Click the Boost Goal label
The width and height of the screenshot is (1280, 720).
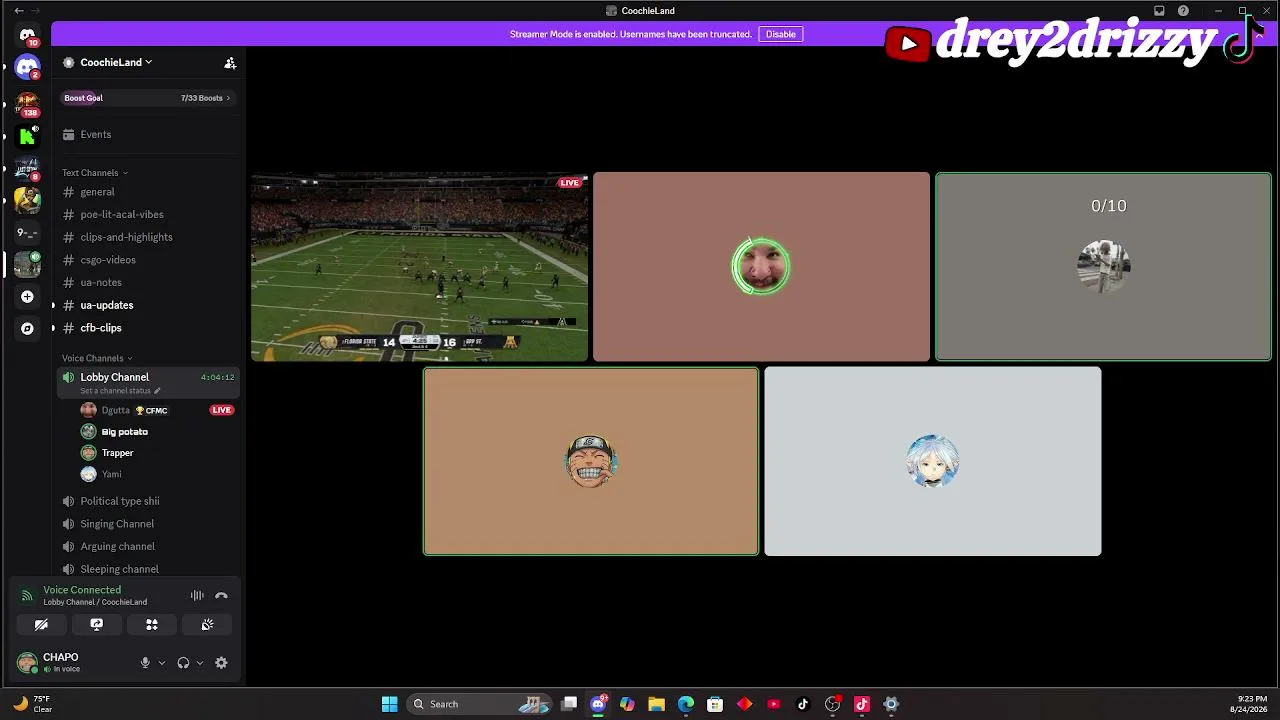tap(84, 98)
